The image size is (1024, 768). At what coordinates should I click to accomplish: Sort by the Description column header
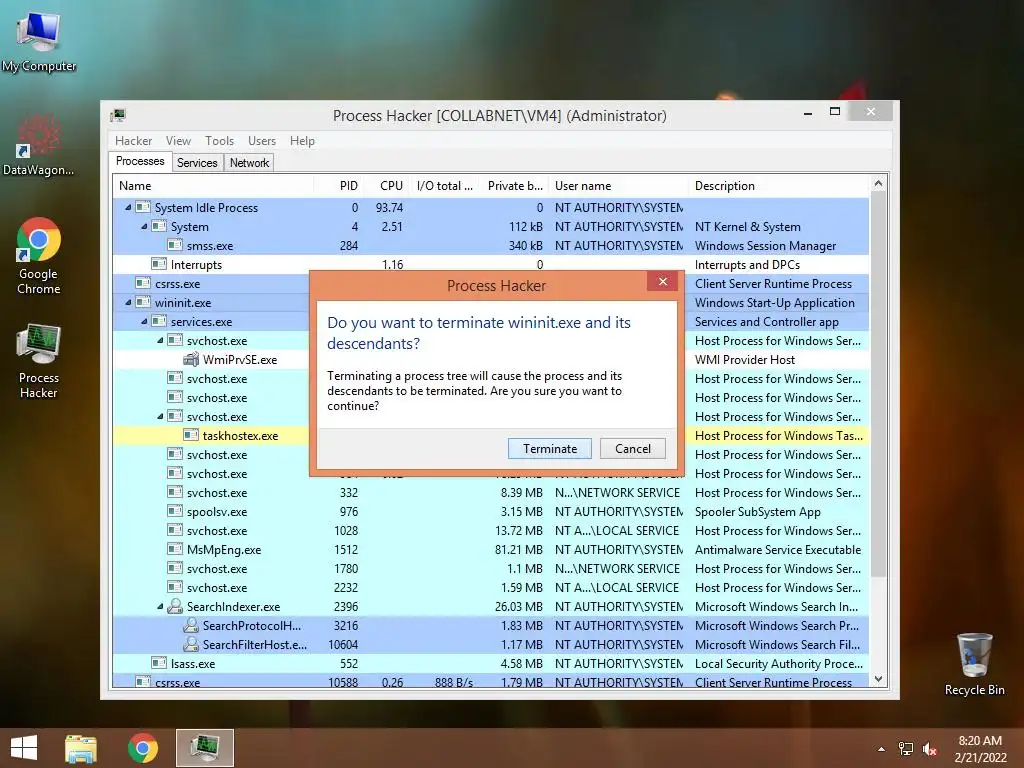[780, 185]
